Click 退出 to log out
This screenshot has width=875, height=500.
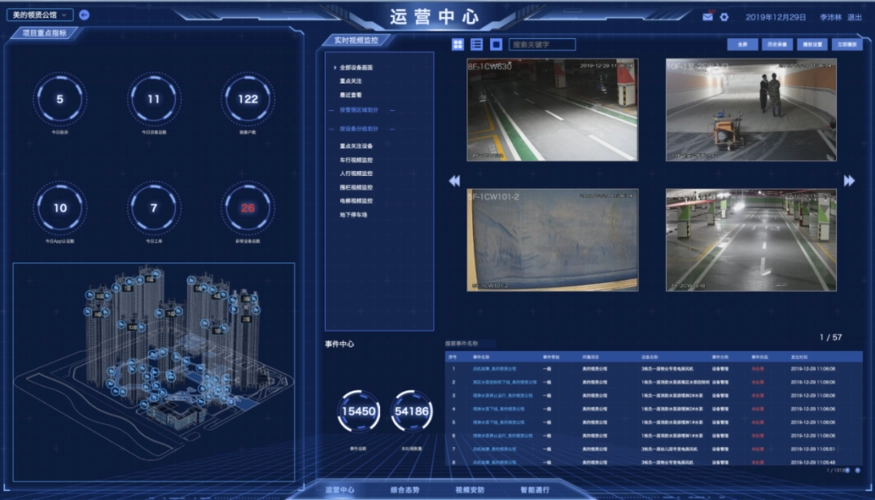pyautogui.click(x=854, y=17)
